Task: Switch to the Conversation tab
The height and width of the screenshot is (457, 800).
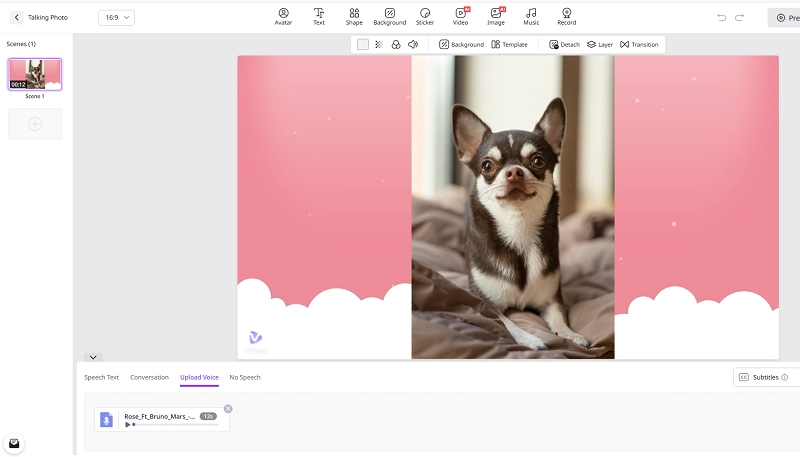Action: click(149, 378)
